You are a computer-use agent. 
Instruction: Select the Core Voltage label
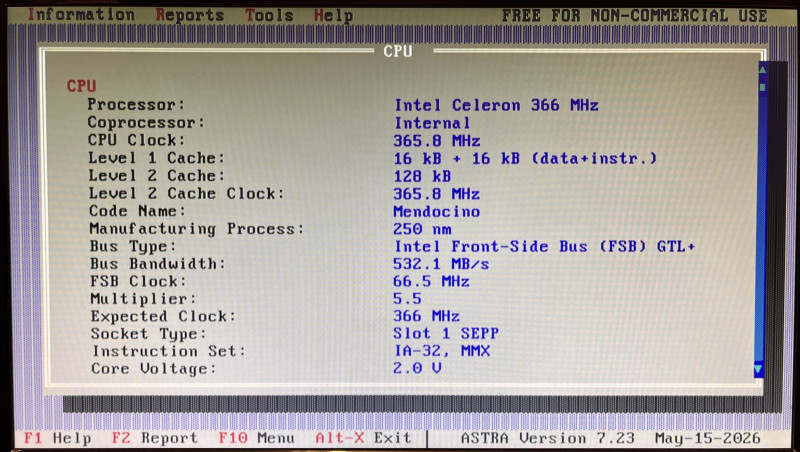(154, 369)
